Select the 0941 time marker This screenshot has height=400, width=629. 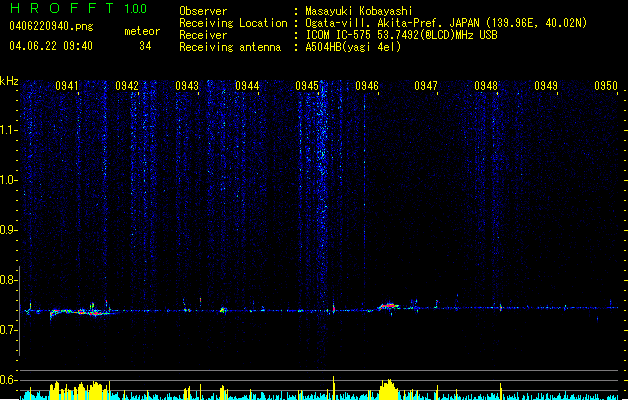click(67, 86)
